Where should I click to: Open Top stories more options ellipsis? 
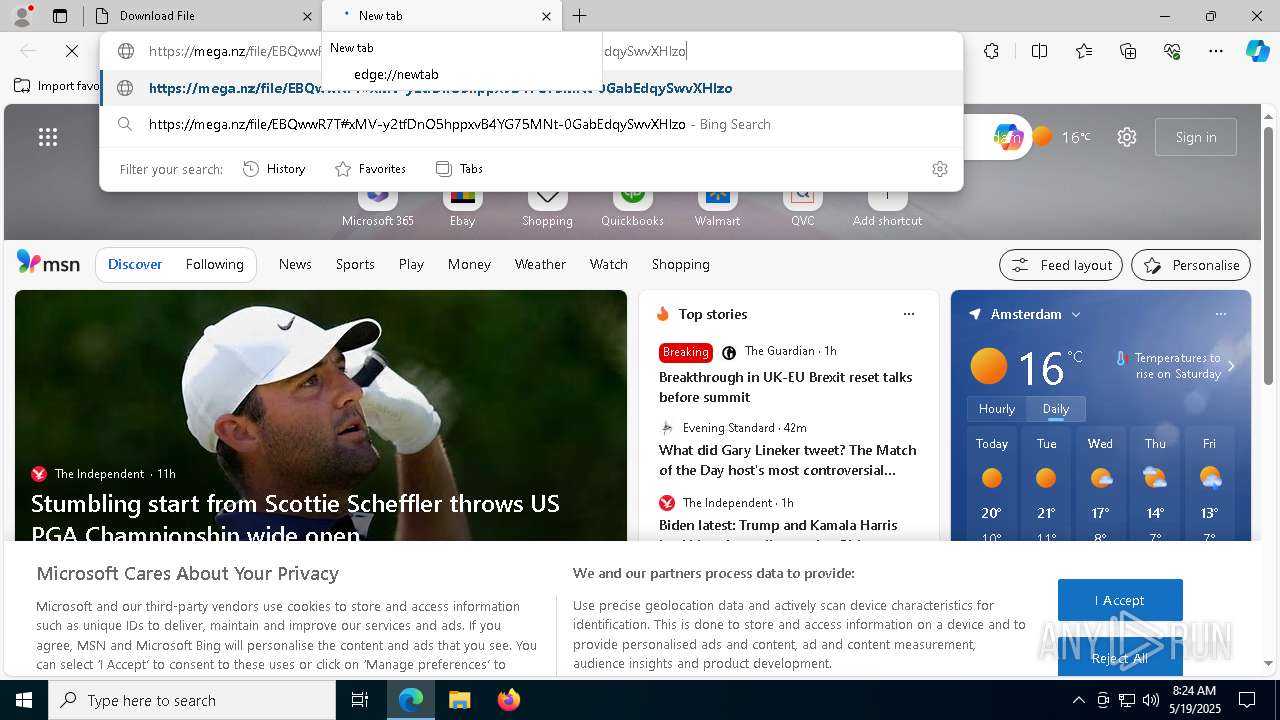tap(908, 314)
